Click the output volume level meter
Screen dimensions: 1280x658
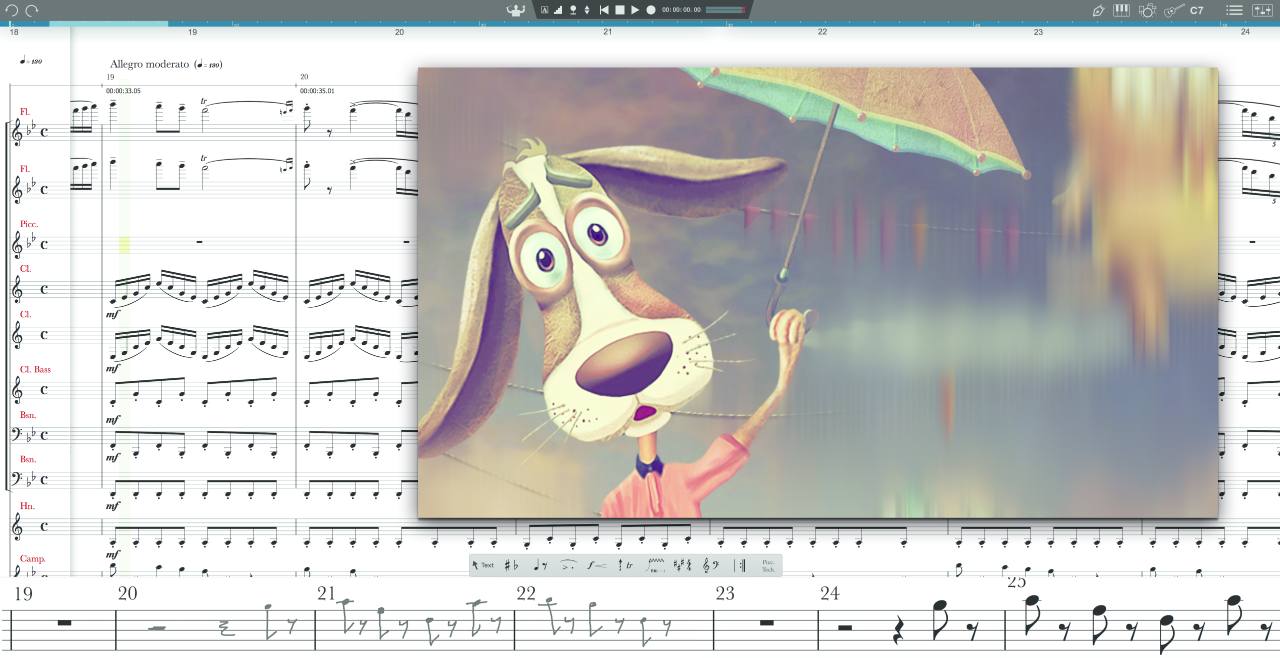pos(725,10)
